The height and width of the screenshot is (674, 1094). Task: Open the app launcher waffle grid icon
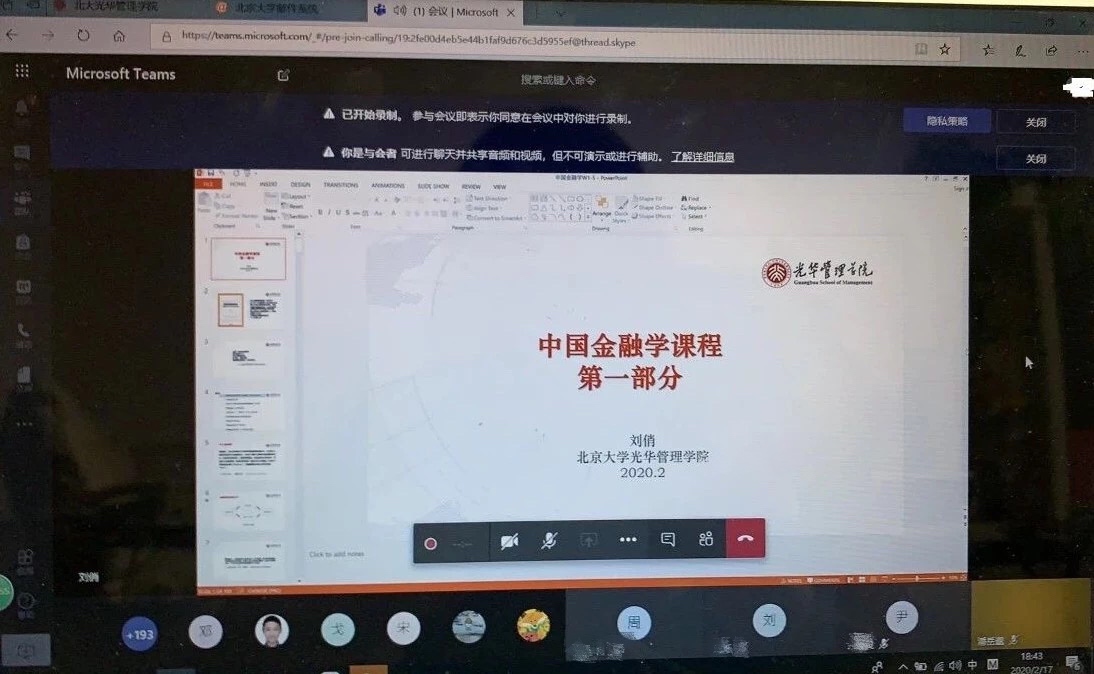coord(22,71)
